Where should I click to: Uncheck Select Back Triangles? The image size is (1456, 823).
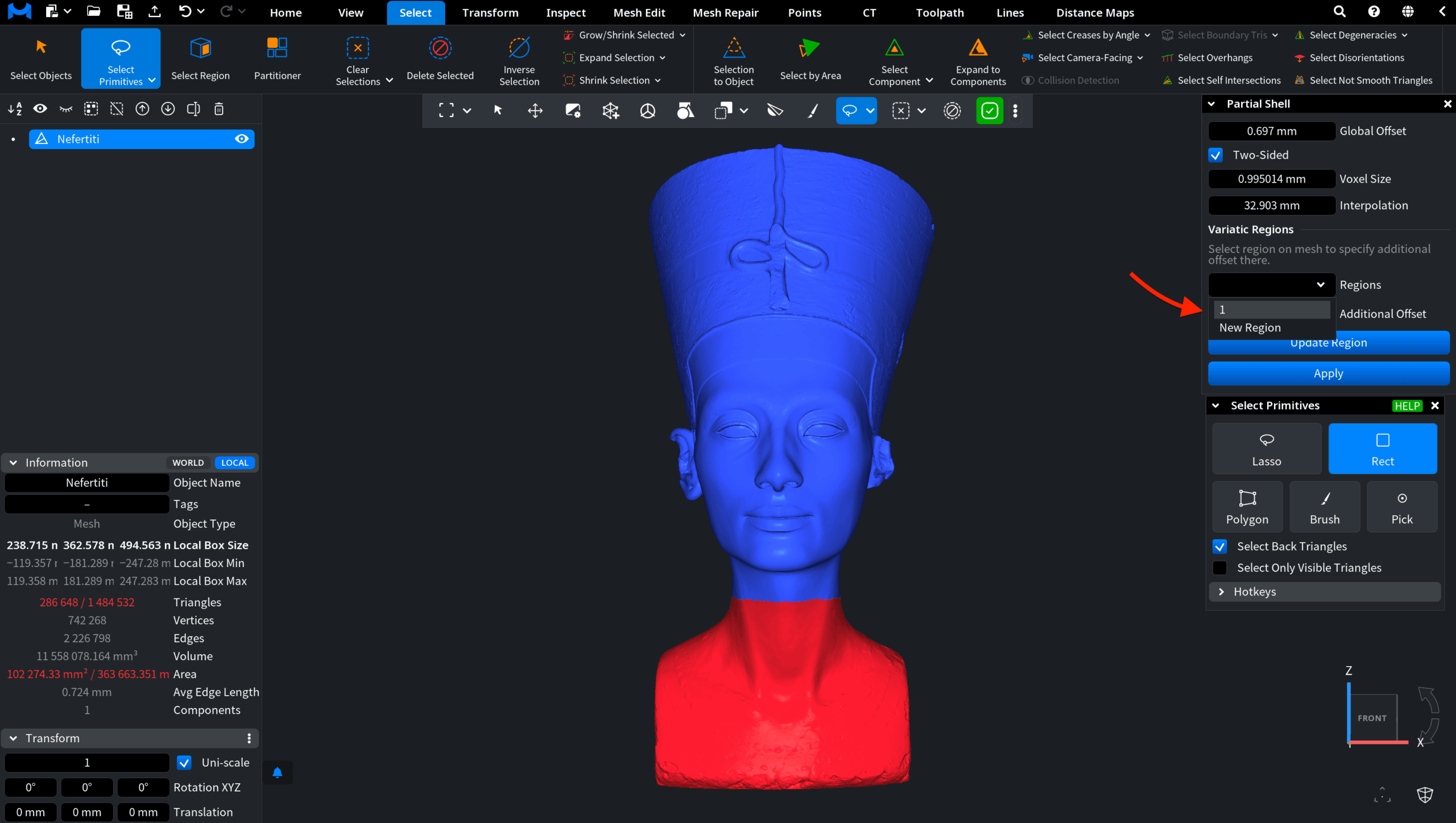point(1220,547)
